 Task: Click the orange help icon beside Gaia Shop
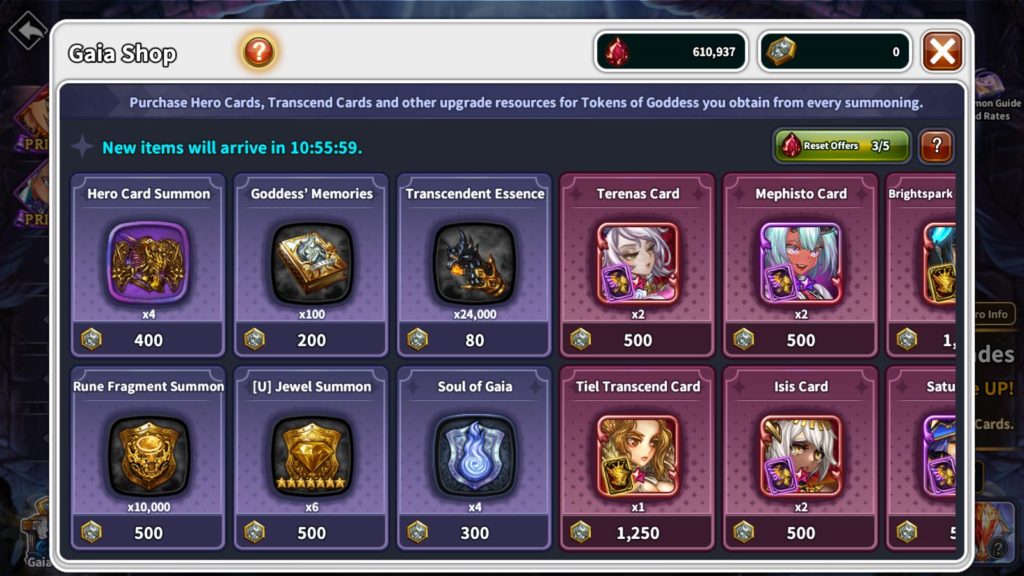pyautogui.click(x=259, y=52)
